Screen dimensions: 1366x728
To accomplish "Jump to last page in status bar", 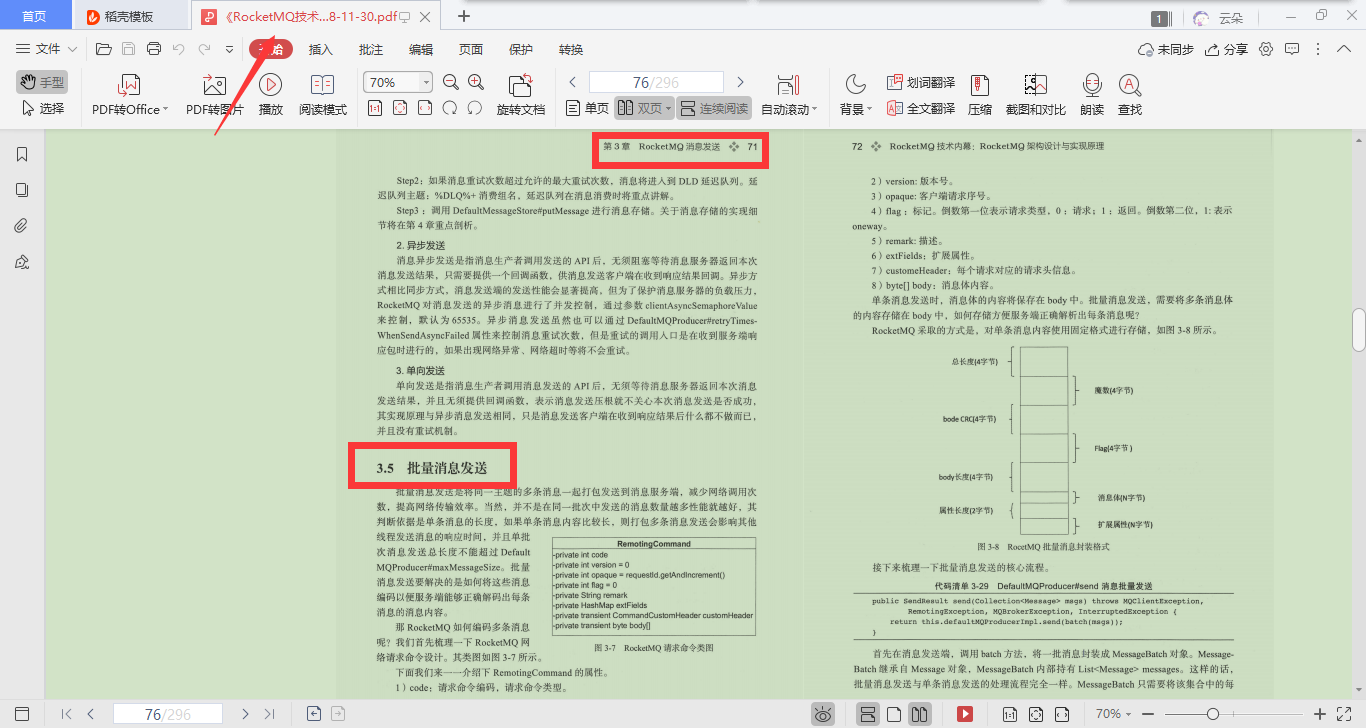I will (269, 714).
